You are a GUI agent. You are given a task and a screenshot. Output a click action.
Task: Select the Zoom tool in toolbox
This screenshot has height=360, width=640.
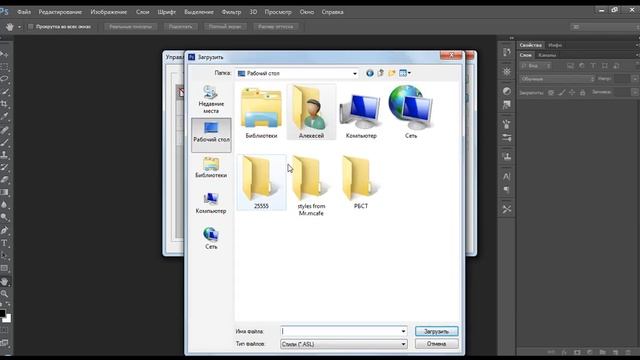coord(4,294)
